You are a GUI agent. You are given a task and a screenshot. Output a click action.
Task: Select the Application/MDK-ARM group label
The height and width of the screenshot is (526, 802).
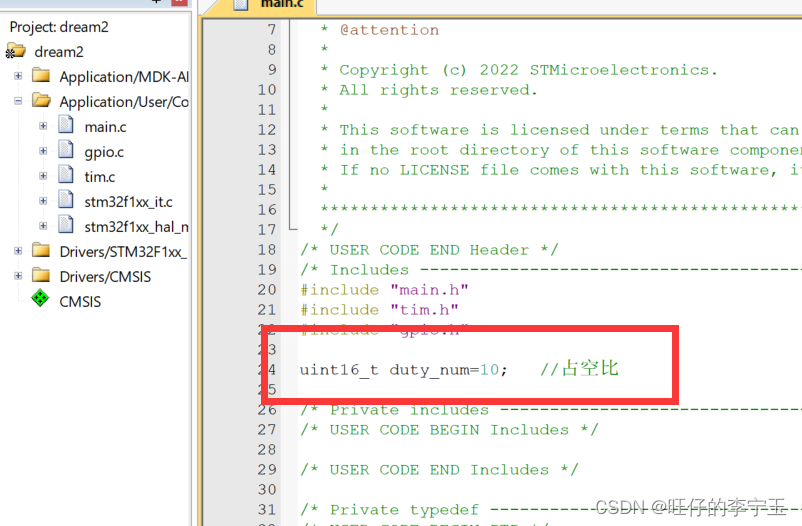pyautogui.click(x=124, y=77)
